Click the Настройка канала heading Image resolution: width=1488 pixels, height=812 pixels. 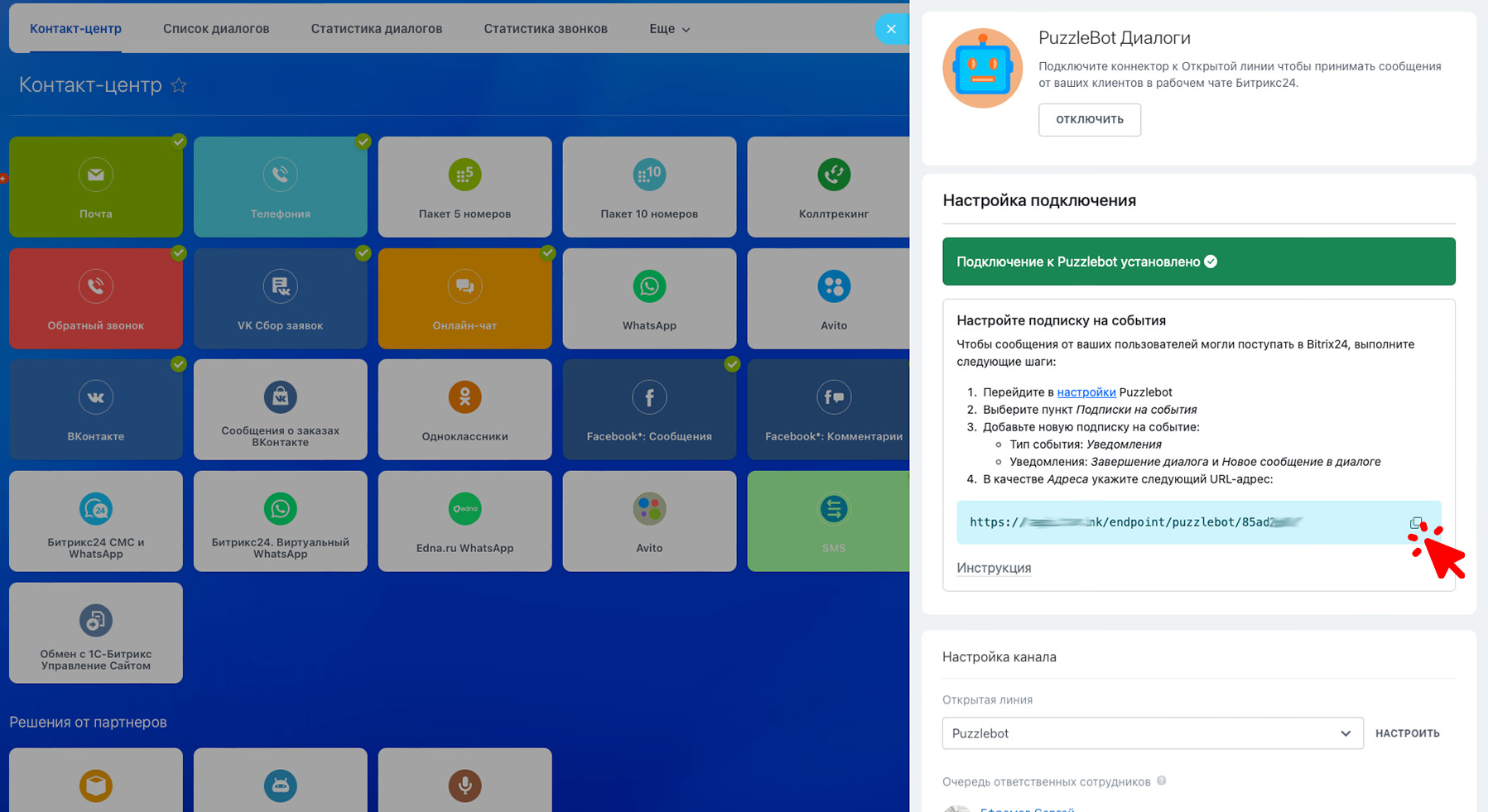999,657
